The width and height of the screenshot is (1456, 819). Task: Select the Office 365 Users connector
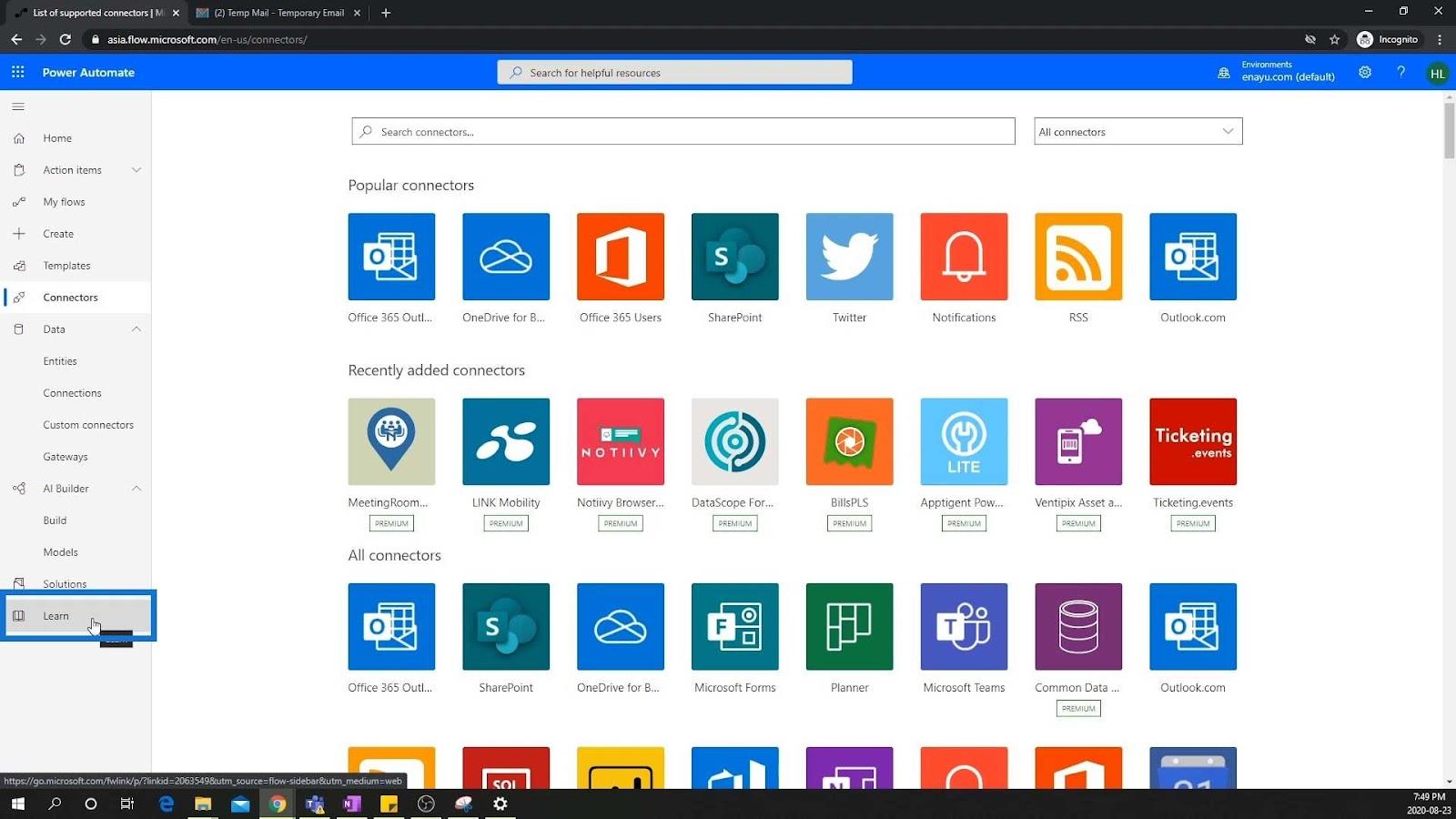click(x=621, y=257)
